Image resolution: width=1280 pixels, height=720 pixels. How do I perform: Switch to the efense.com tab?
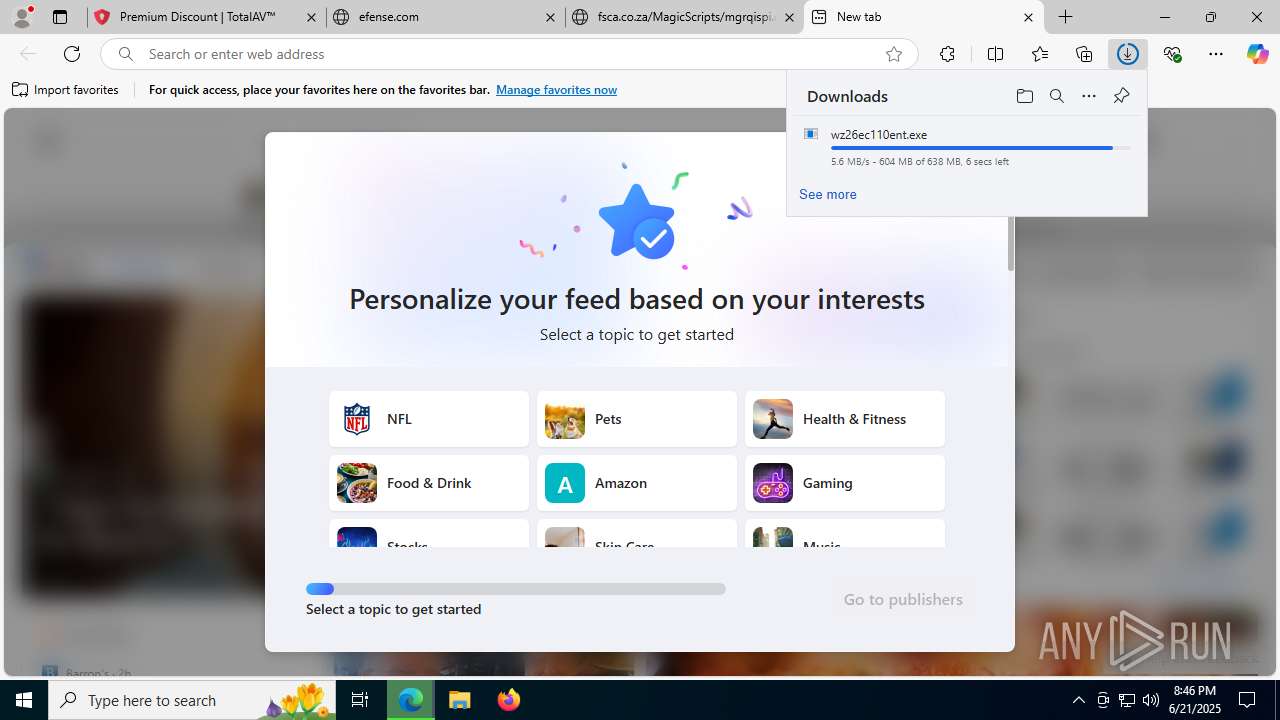click(x=444, y=17)
